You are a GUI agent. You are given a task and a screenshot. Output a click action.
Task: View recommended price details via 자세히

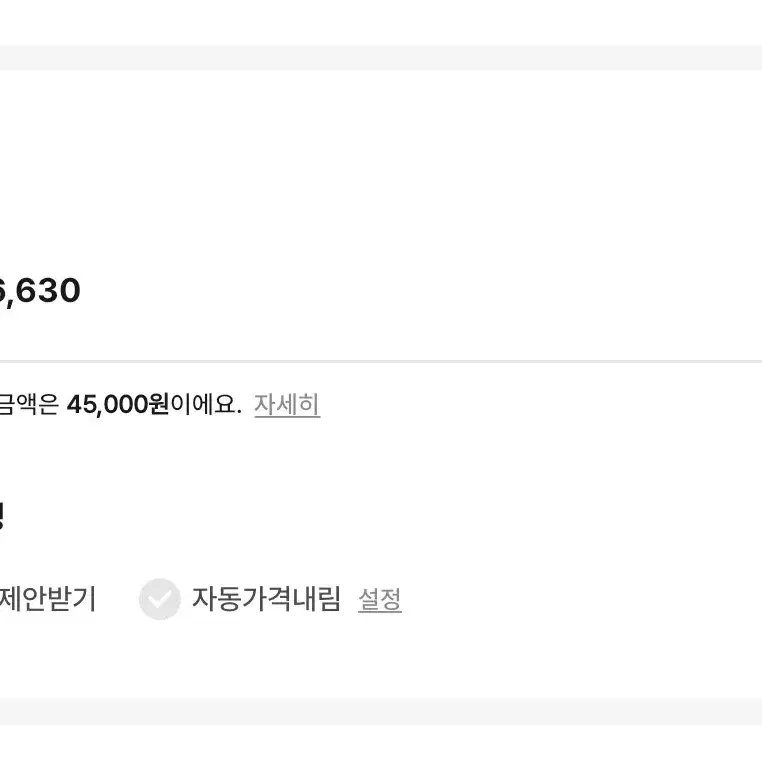point(287,404)
